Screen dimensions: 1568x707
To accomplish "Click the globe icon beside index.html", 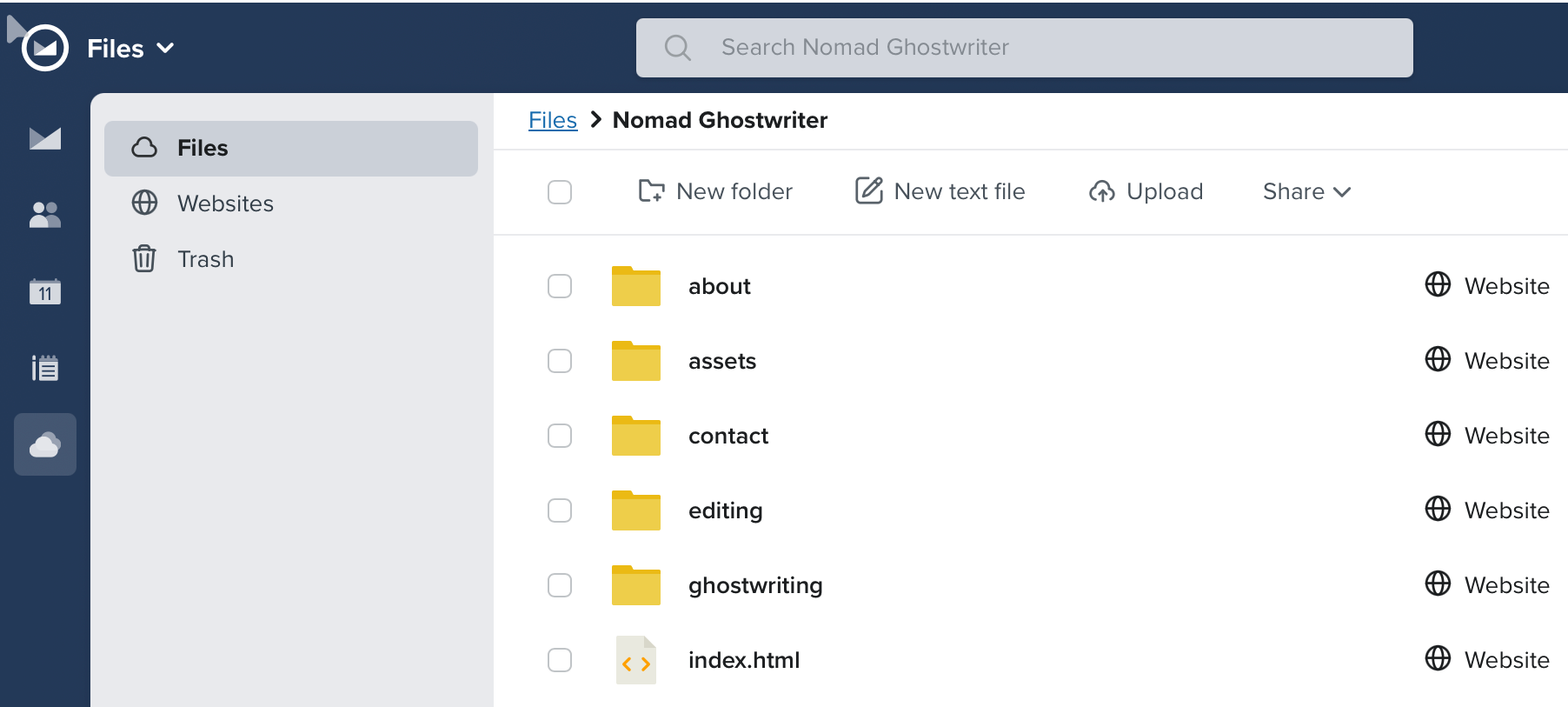I will point(1438,658).
